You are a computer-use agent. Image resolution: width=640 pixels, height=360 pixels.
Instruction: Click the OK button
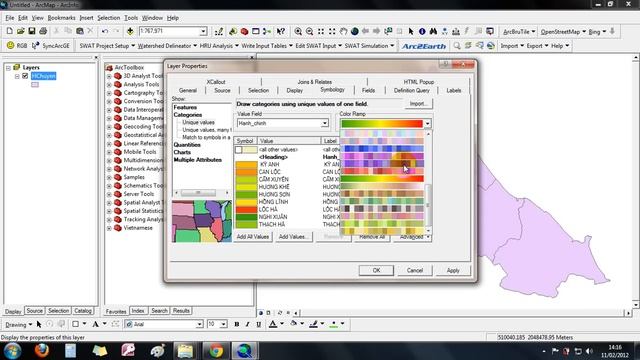coord(376,270)
